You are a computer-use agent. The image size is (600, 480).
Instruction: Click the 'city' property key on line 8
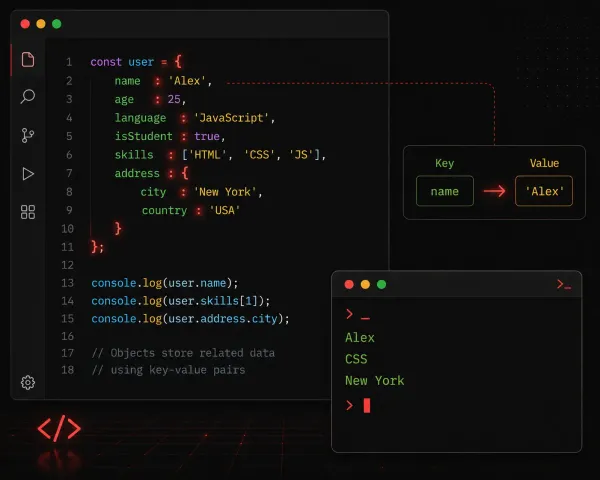tap(153, 192)
